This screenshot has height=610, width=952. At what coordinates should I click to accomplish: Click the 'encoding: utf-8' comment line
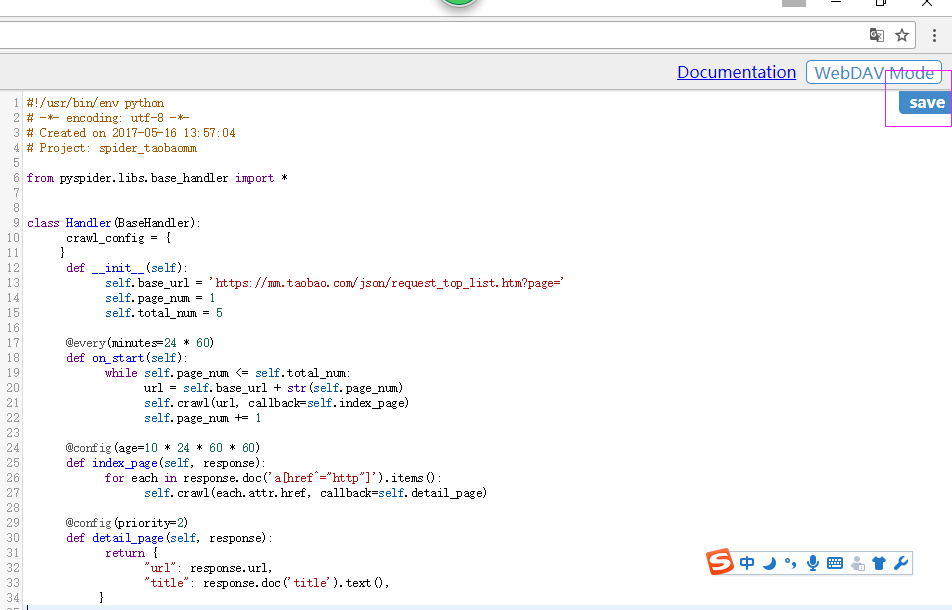(108, 118)
